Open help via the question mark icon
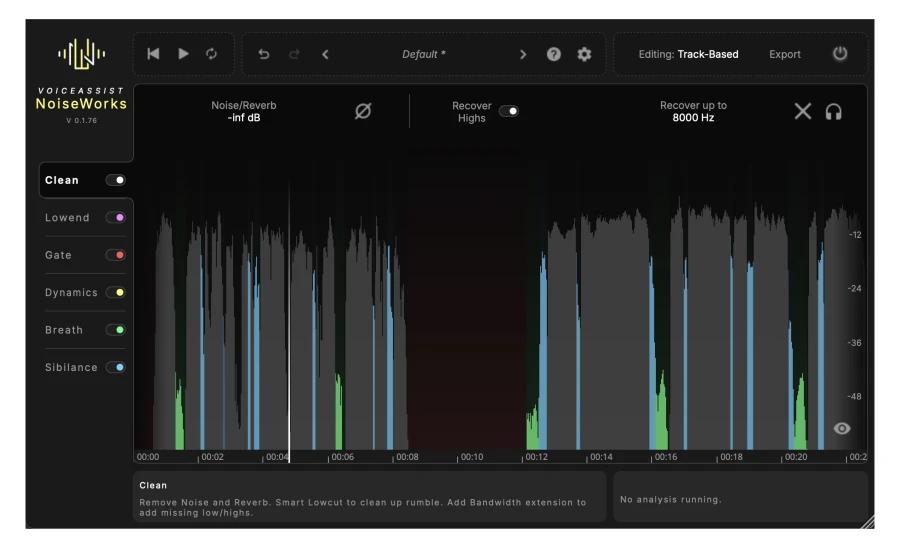Screen dimensions: 900x548 (553, 54)
